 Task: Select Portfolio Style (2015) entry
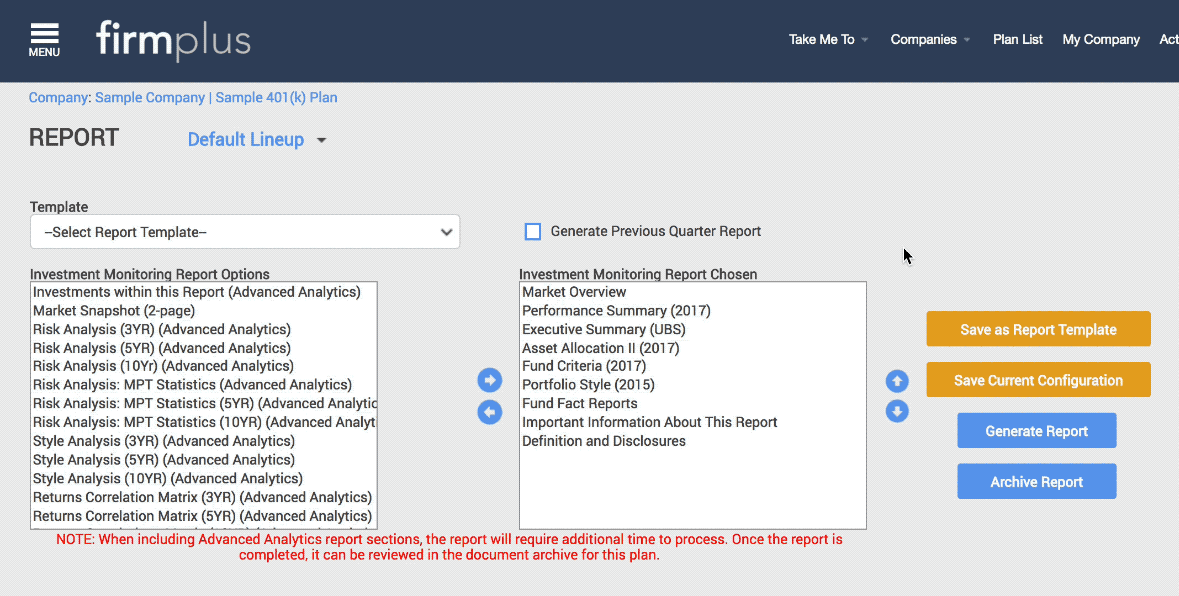point(693,385)
